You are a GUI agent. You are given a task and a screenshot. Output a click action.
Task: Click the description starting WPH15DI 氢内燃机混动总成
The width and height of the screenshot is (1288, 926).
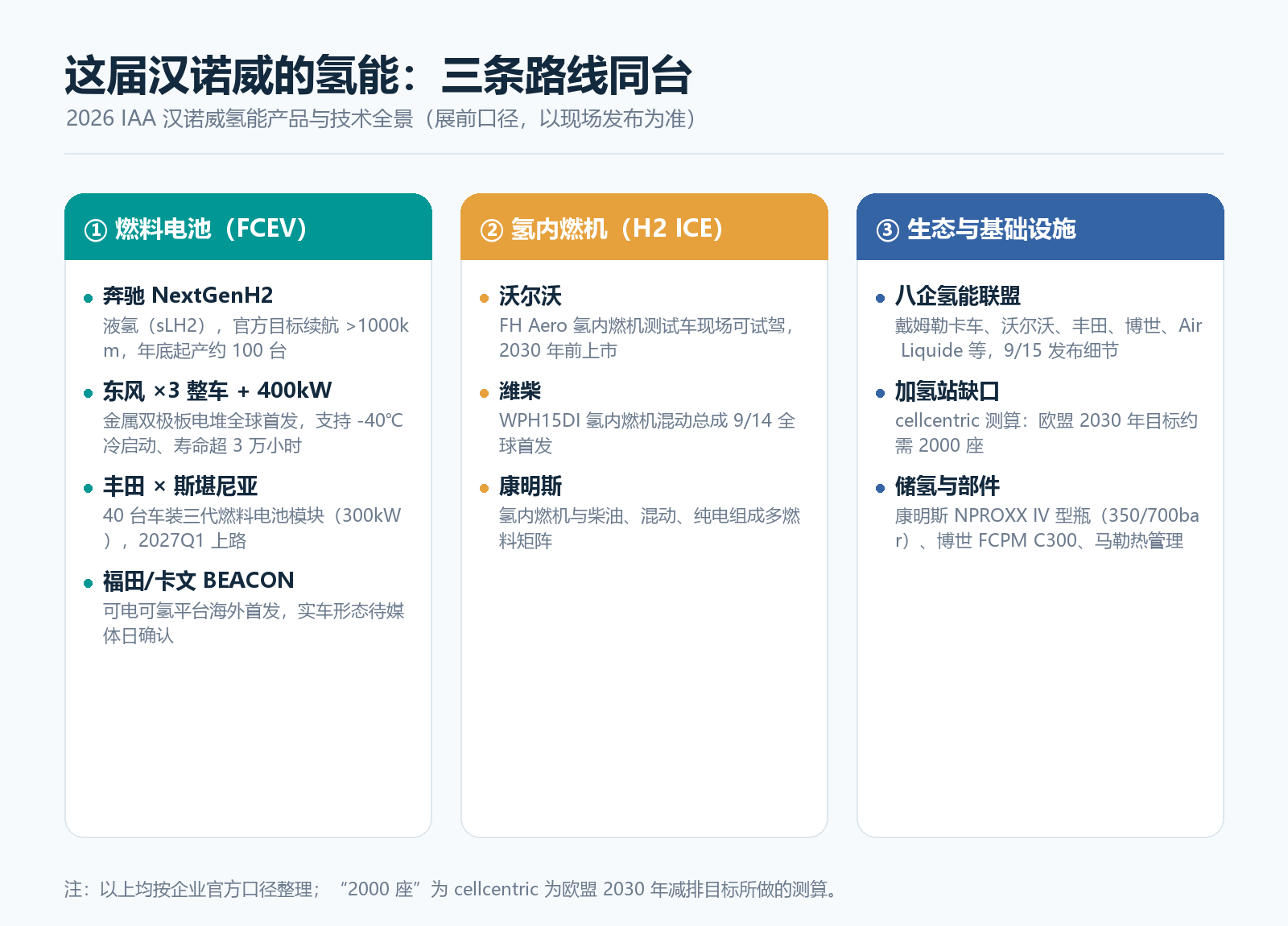(647, 433)
